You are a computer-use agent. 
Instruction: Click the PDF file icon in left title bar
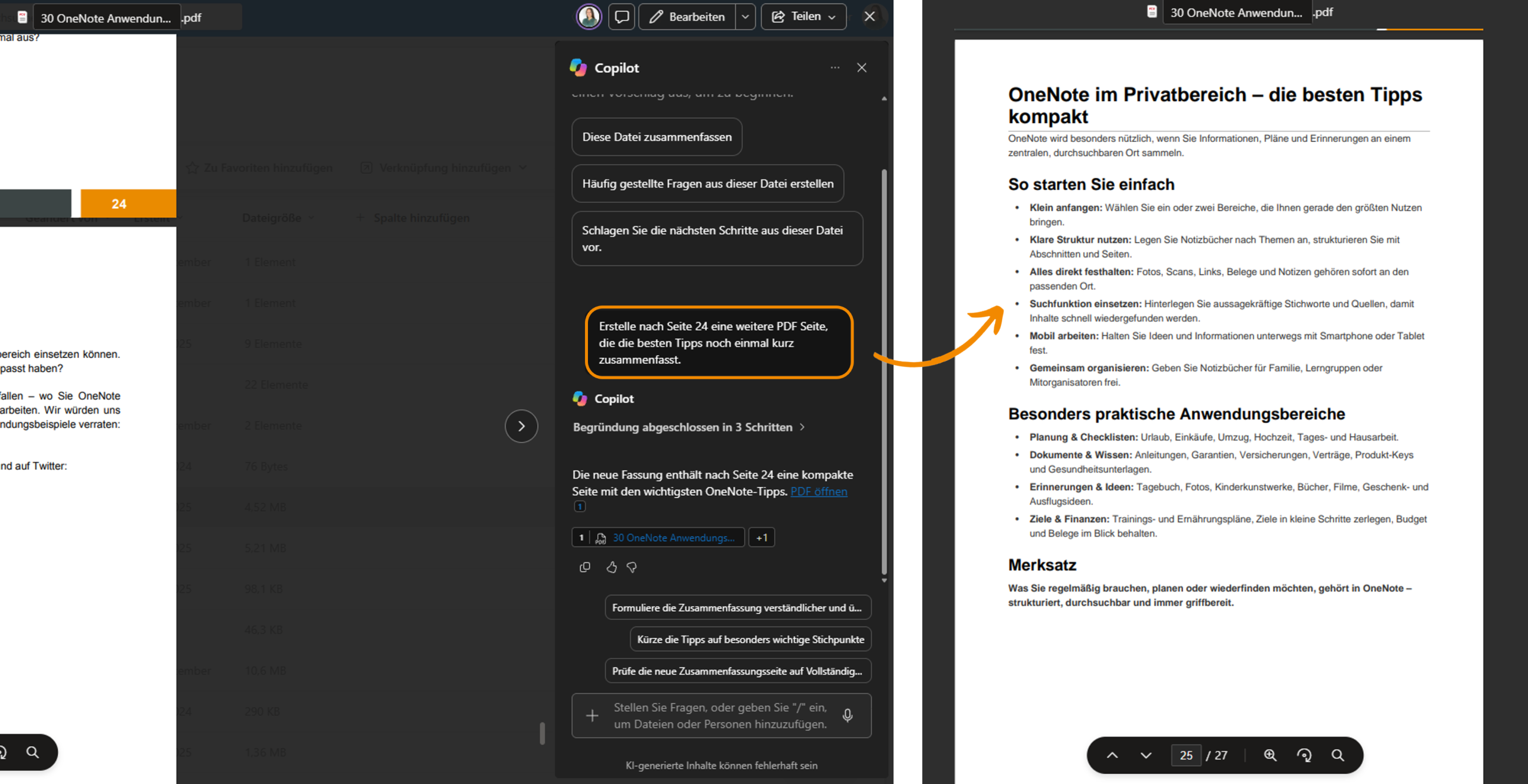pos(23,17)
